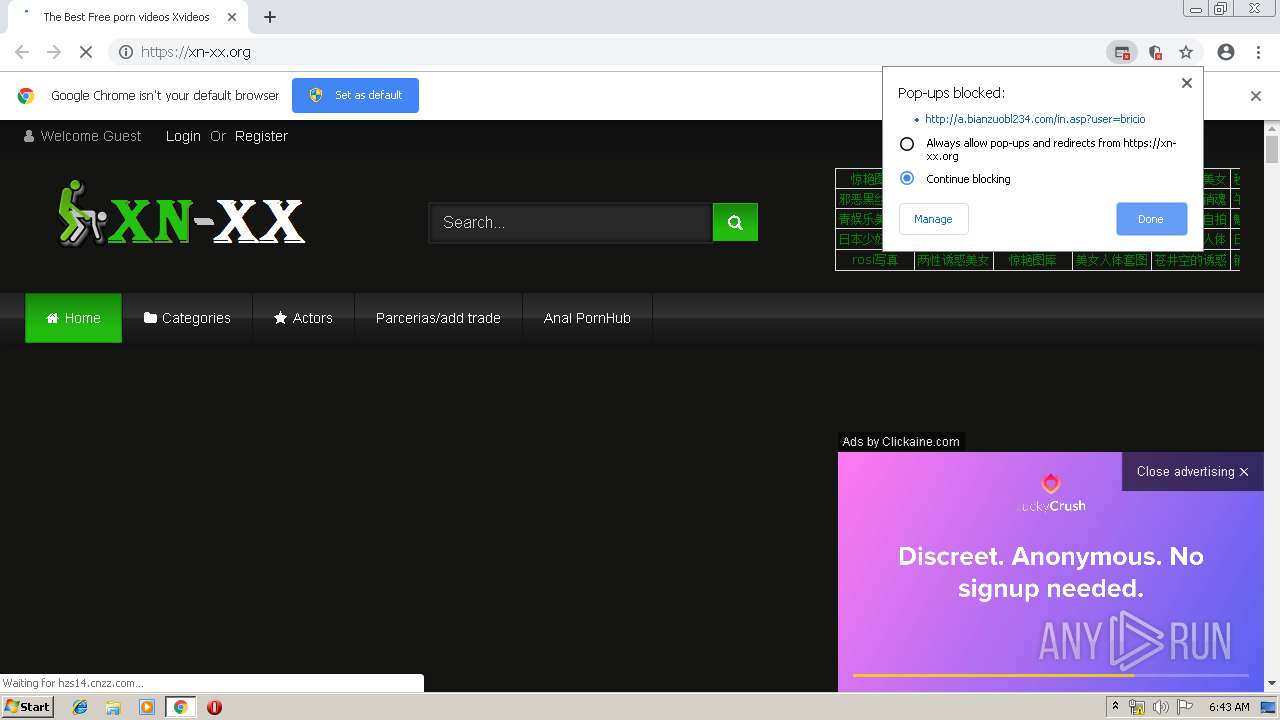Focus the Search... input field
1280x720 pixels.
(571, 222)
